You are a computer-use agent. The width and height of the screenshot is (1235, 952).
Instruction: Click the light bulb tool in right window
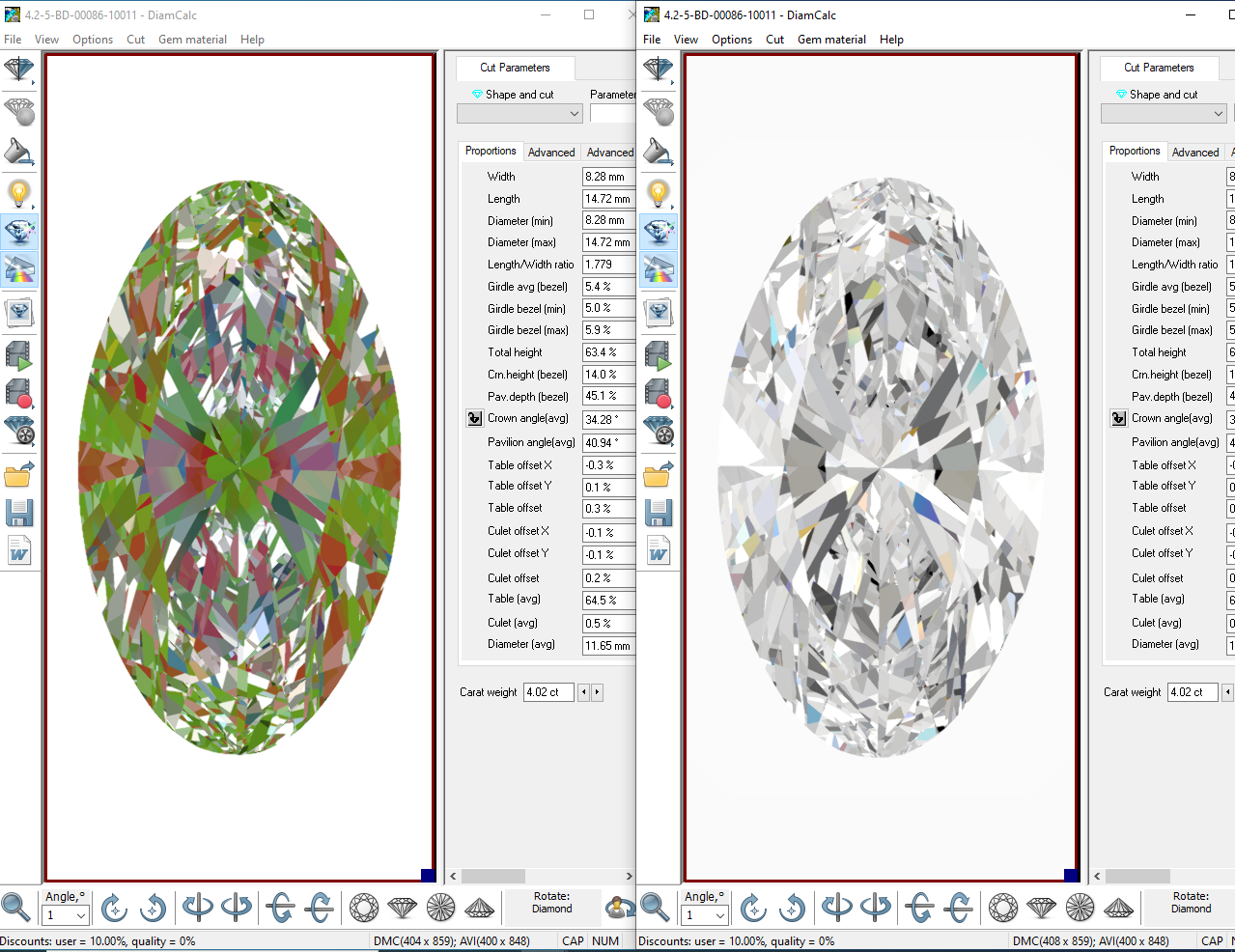coord(659,193)
